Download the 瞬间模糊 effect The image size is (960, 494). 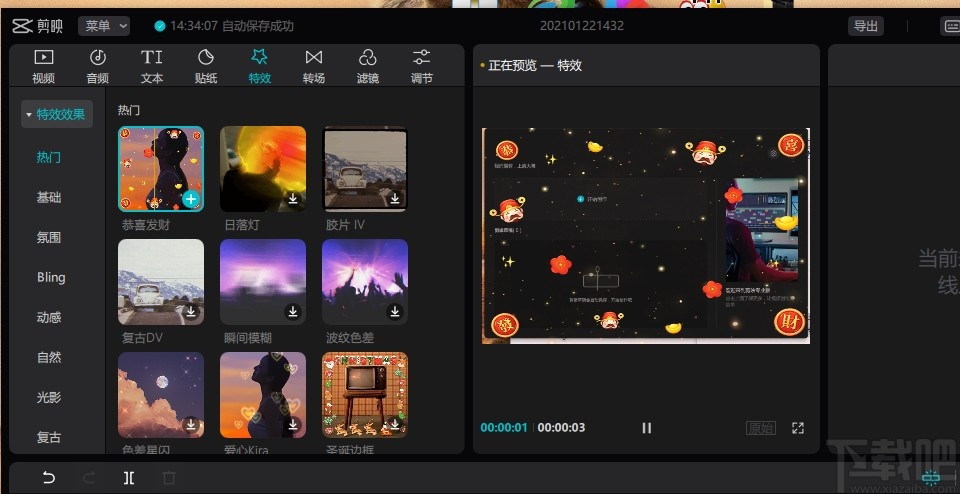coord(293,312)
